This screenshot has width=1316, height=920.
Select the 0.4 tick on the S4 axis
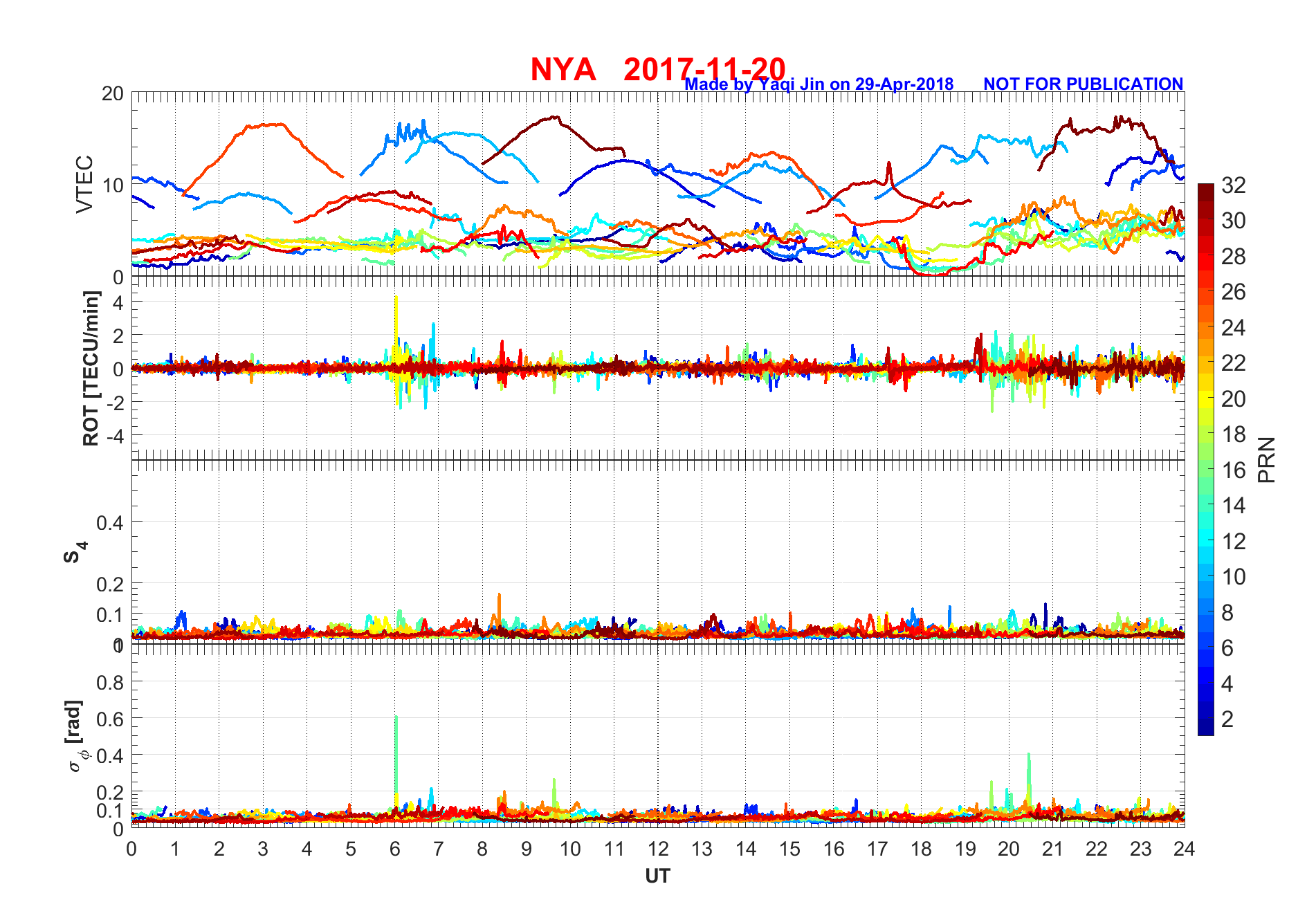coord(110,522)
